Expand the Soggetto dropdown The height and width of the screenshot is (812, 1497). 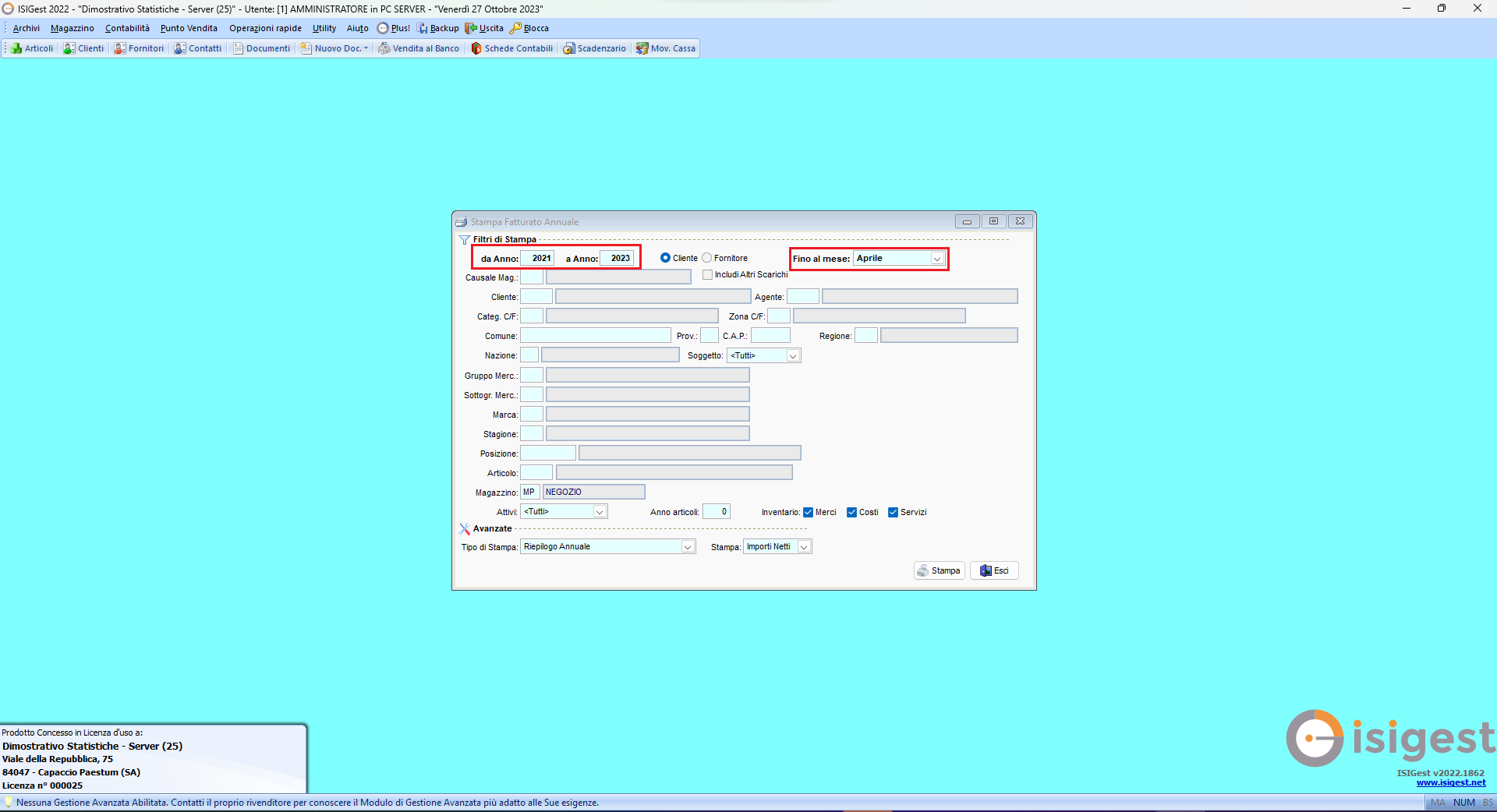tap(792, 356)
